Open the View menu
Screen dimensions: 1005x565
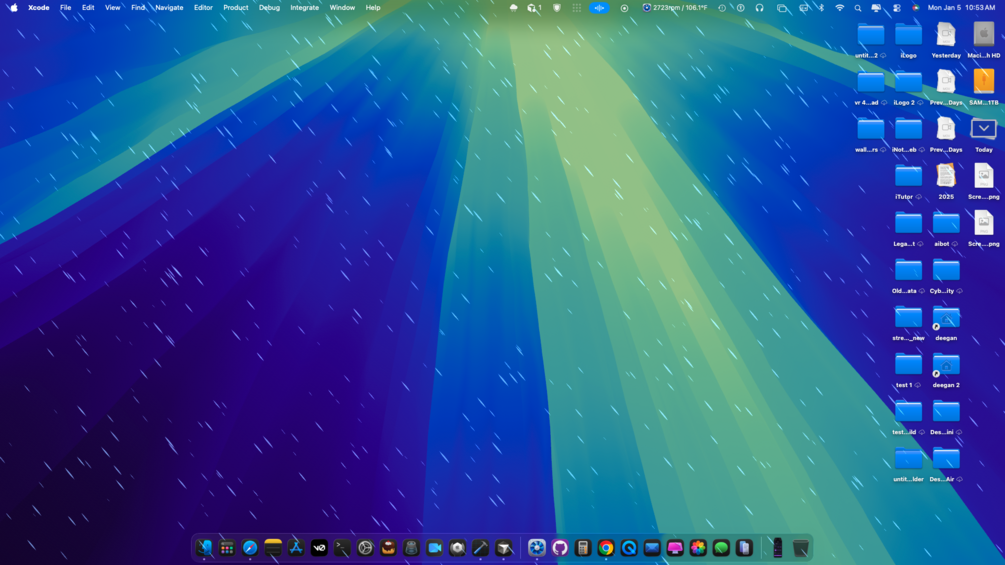112,8
